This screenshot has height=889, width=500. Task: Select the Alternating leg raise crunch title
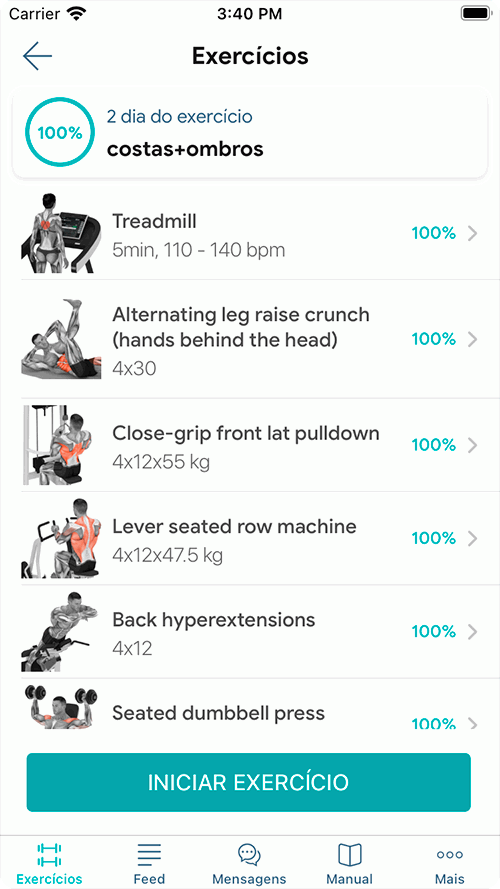(x=241, y=327)
